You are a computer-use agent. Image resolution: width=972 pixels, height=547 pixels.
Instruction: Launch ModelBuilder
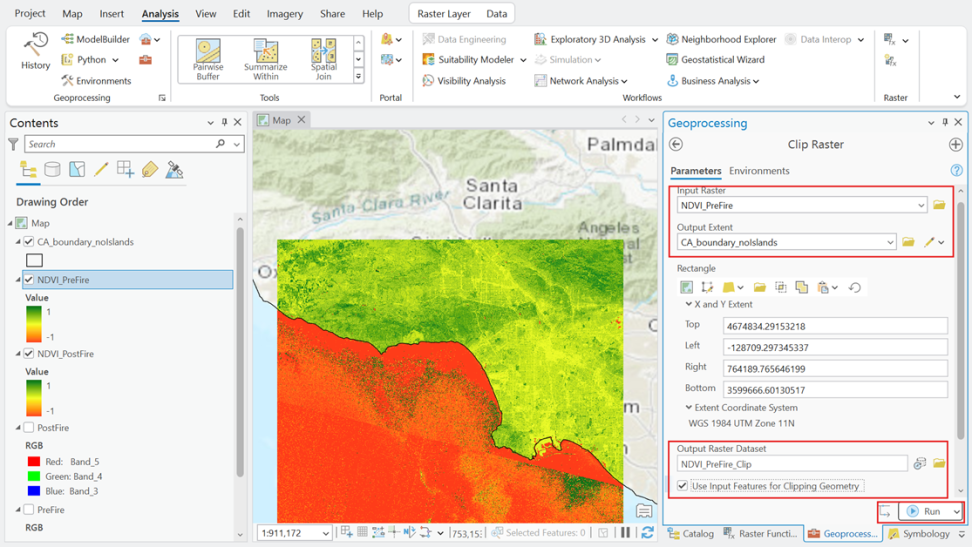point(95,39)
